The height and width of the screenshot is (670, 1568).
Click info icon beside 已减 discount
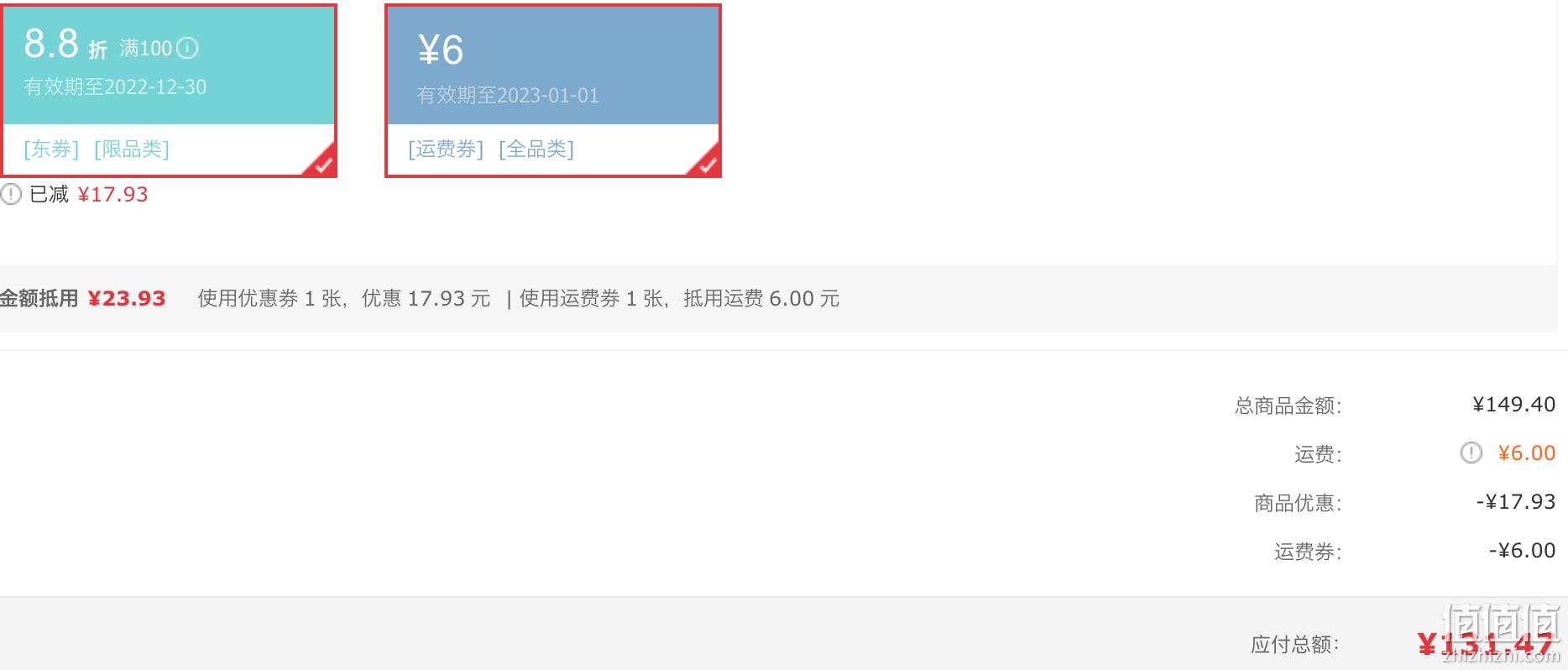pos(10,195)
